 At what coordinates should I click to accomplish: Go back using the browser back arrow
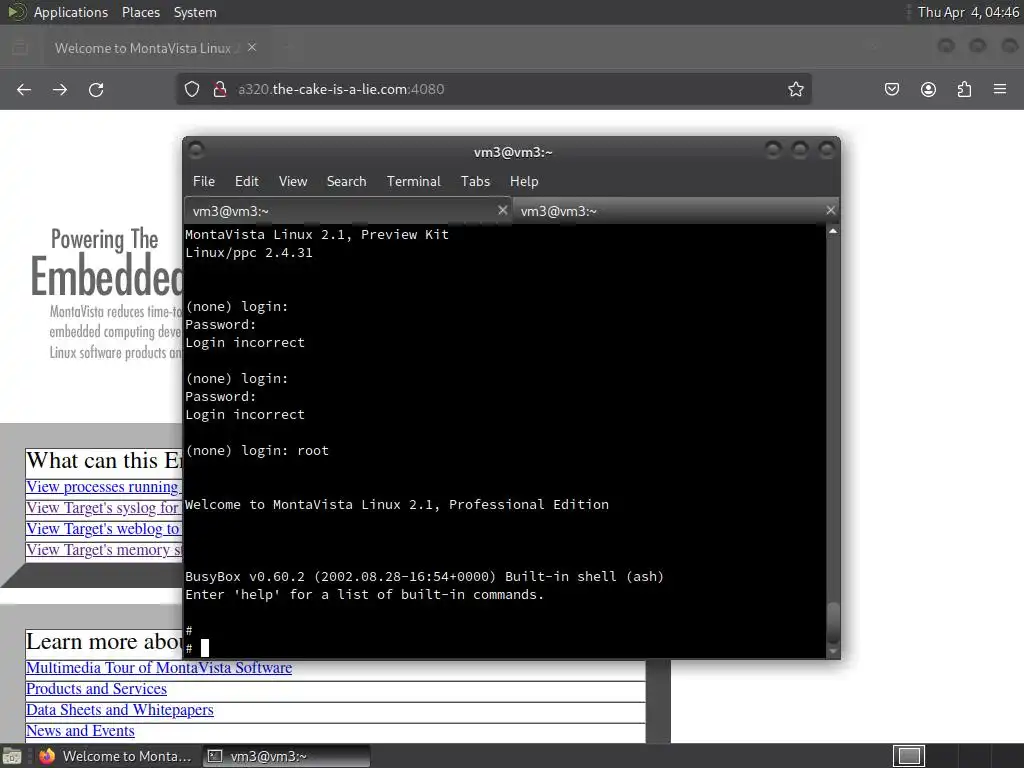pyautogui.click(x=24, y=89)
